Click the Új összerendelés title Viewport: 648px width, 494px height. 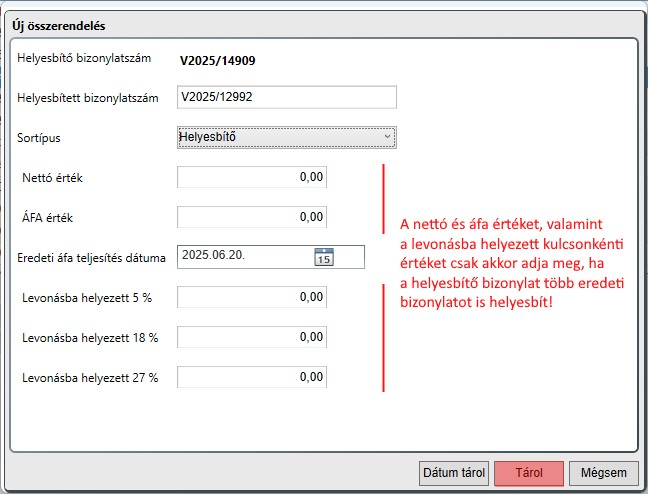point(59,26)
